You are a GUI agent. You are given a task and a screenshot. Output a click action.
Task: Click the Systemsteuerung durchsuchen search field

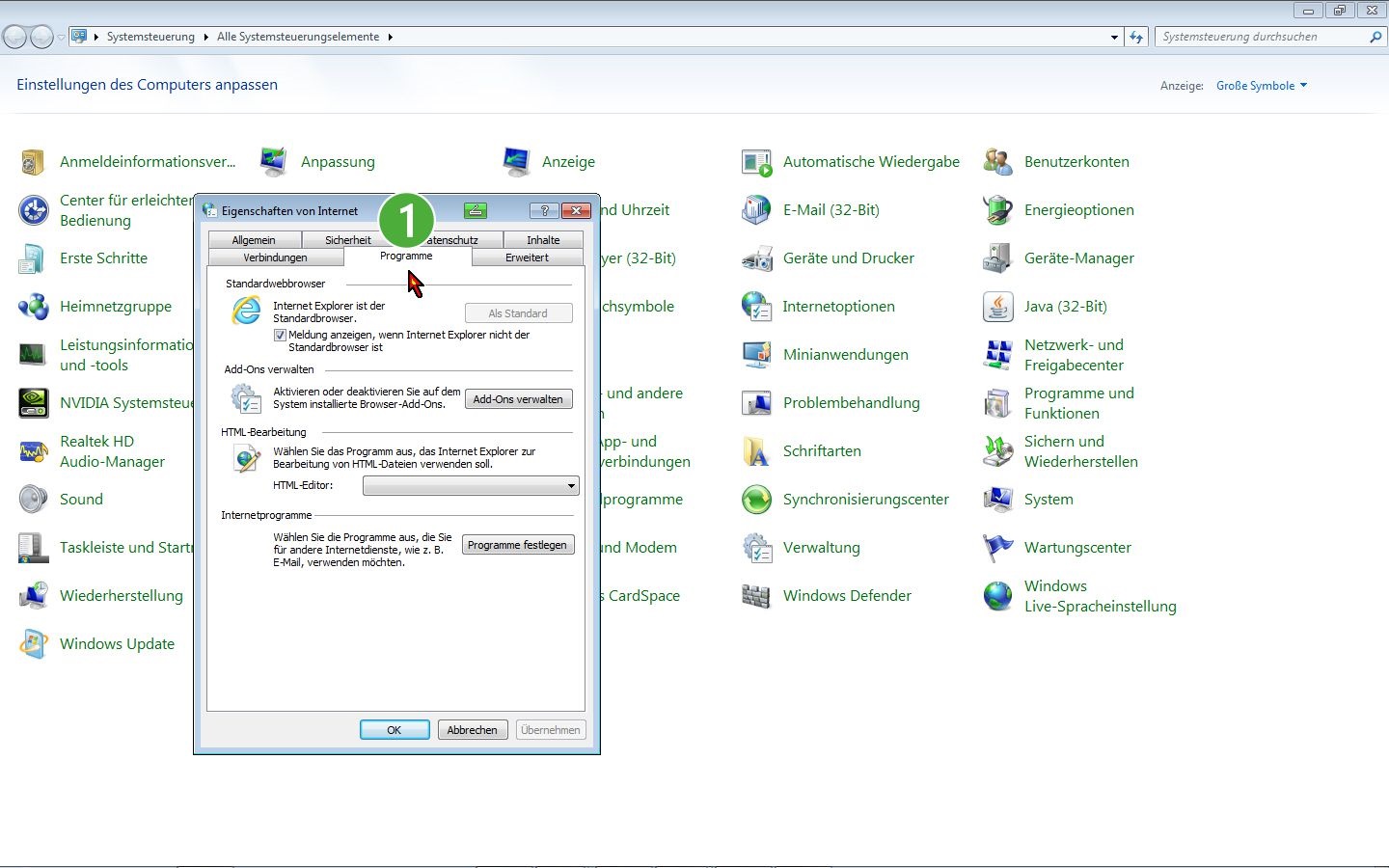coord(1263,37)
